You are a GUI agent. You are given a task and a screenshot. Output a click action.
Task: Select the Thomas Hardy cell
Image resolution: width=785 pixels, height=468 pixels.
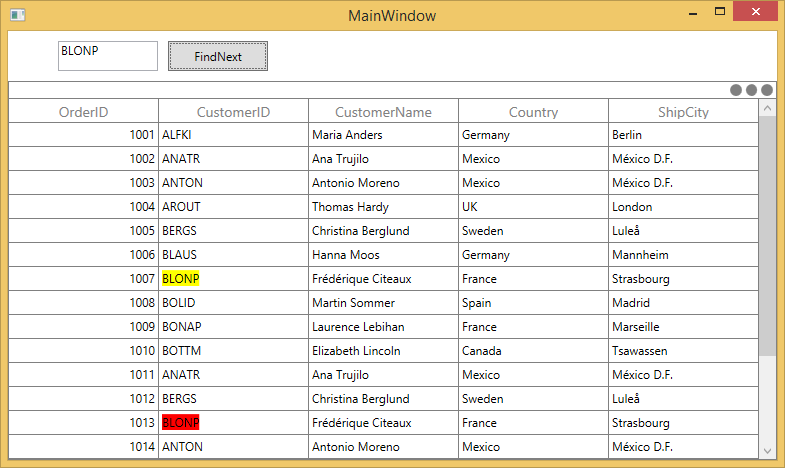383,207
